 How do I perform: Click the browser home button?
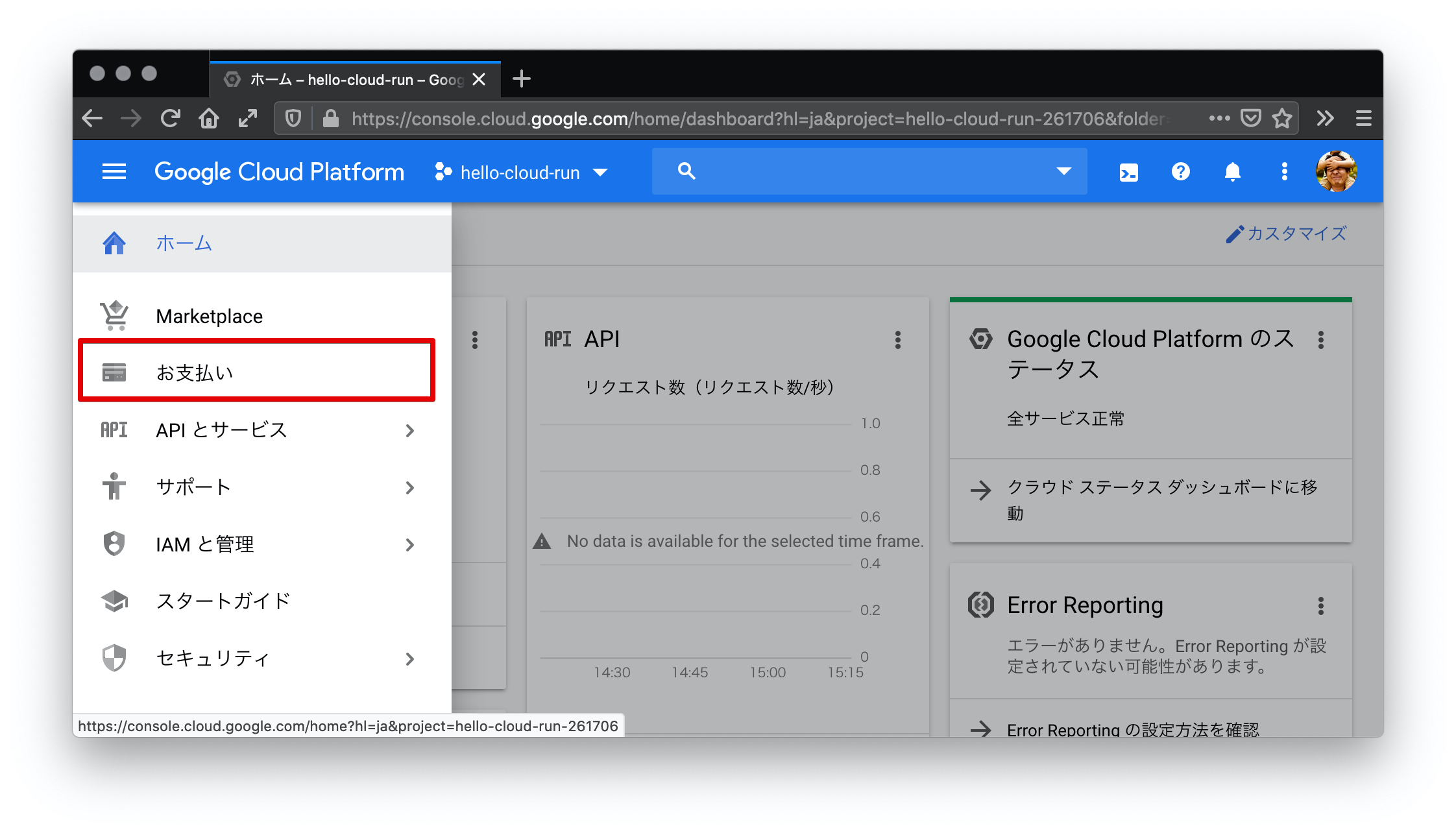[209, 118]
